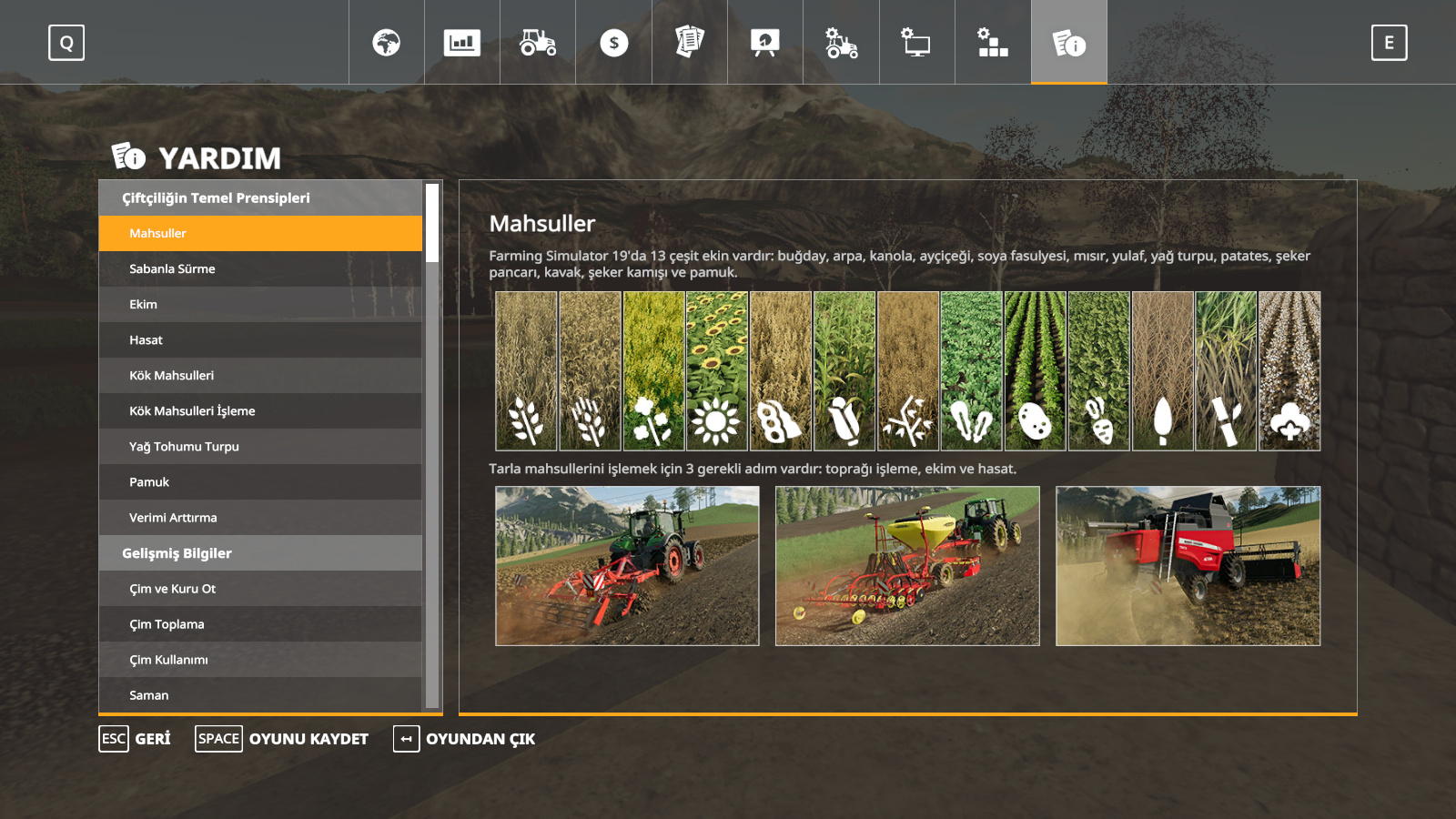
Task: Click the poplar crop image
Action: click(x=1163, y=371)
